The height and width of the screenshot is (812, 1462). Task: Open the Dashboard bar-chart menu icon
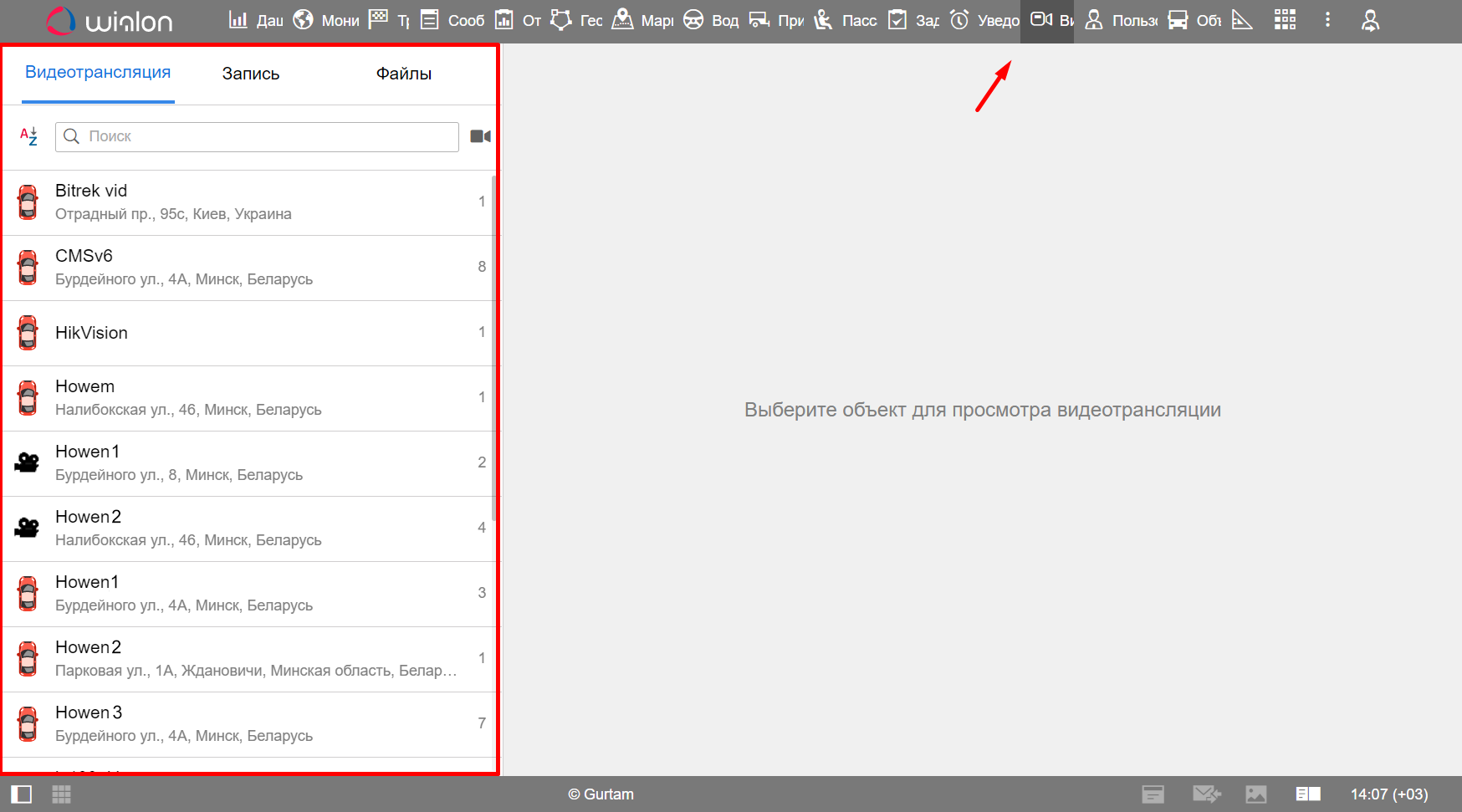[x=238, y=20]
